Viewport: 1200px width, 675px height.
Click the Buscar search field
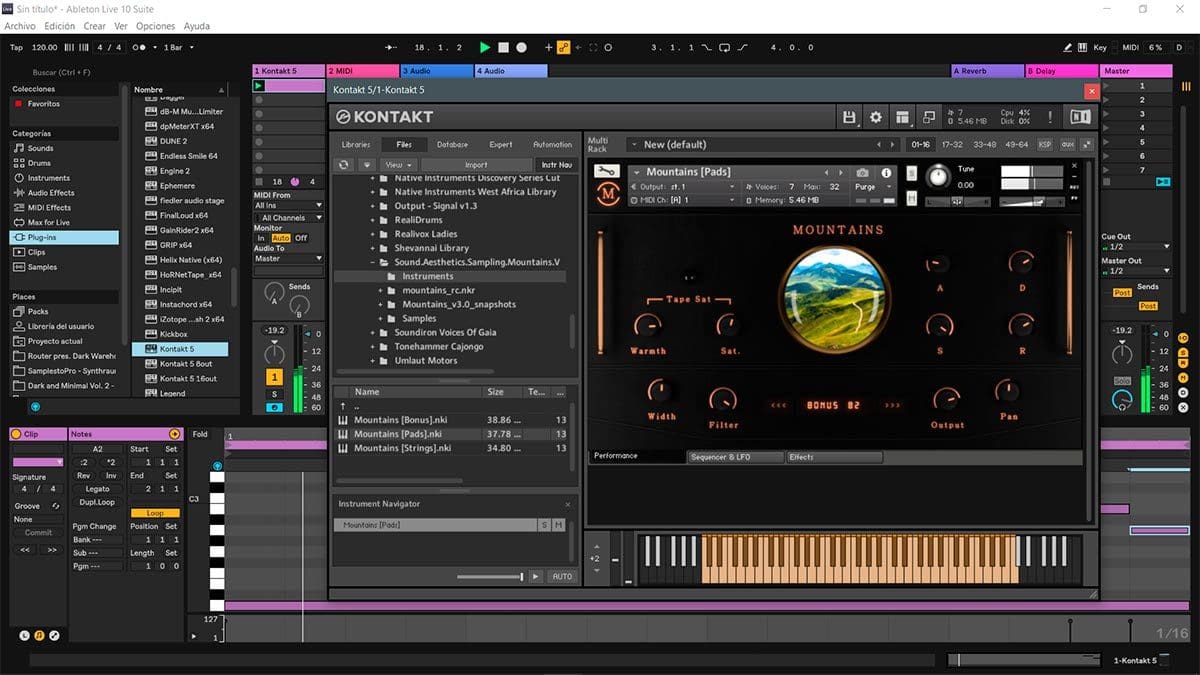coord(63,72)
